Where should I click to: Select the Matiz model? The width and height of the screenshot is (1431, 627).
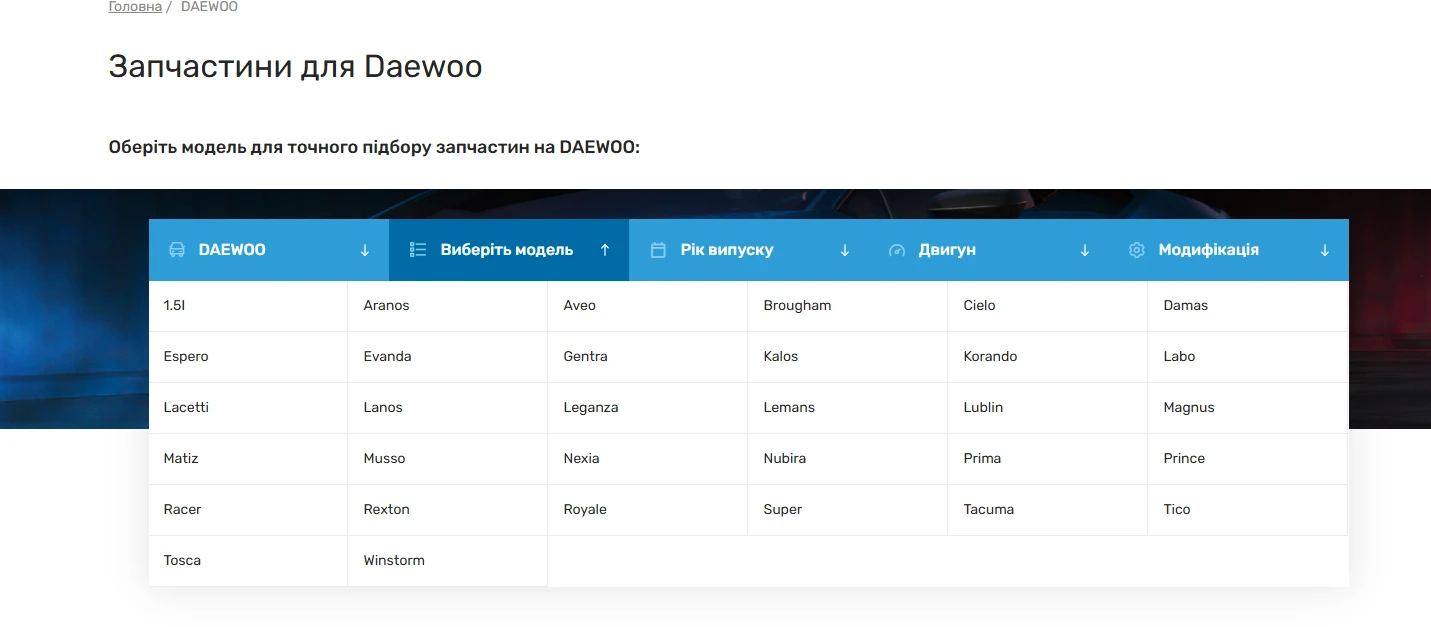(248, 459)
